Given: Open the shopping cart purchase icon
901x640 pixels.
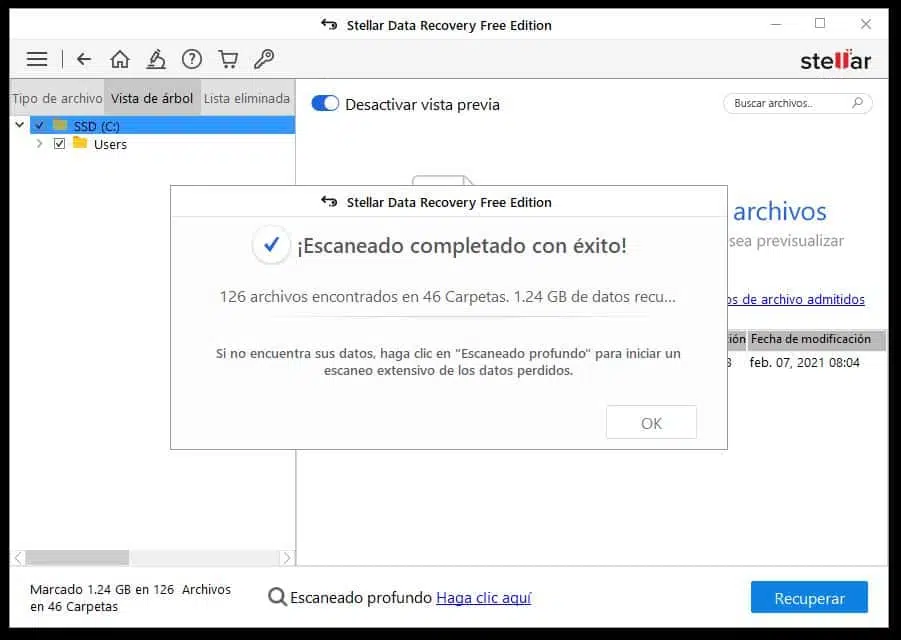Looking at the screenshot, I should click(228, 59).
